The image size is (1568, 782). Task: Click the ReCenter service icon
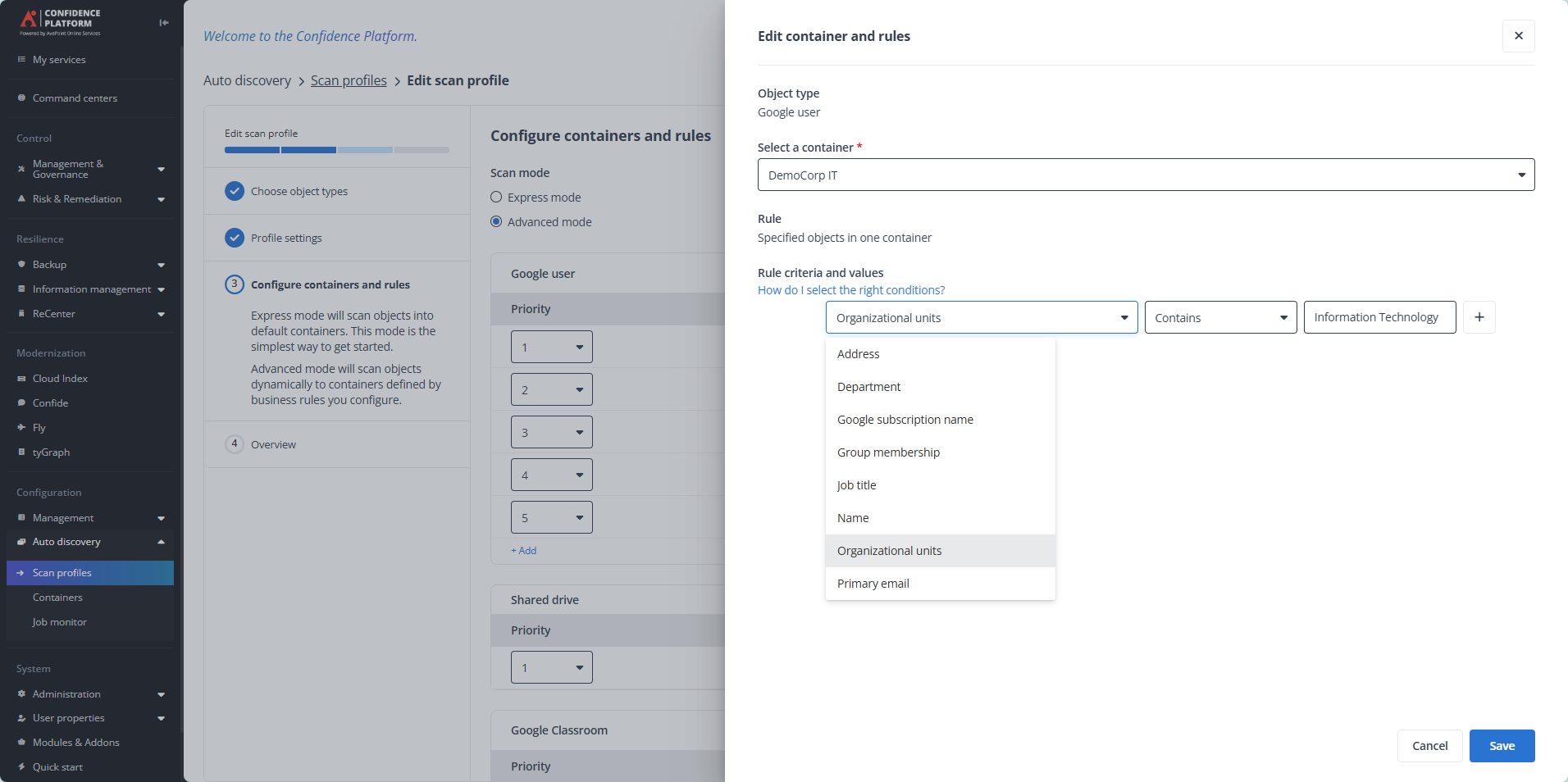coord(22,313)
